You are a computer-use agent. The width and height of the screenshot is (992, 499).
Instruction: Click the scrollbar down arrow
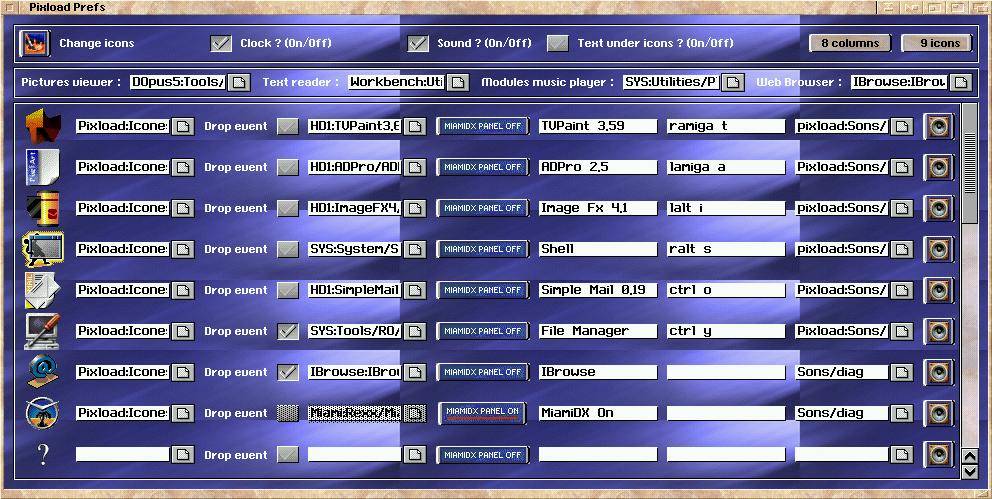(x=969, y=472)
